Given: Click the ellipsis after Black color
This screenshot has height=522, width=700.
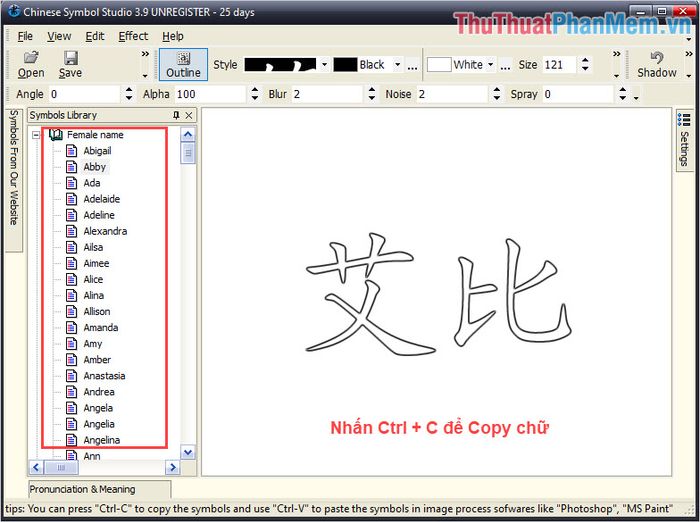Looking at the screenshot, I should tap(412, 66).
